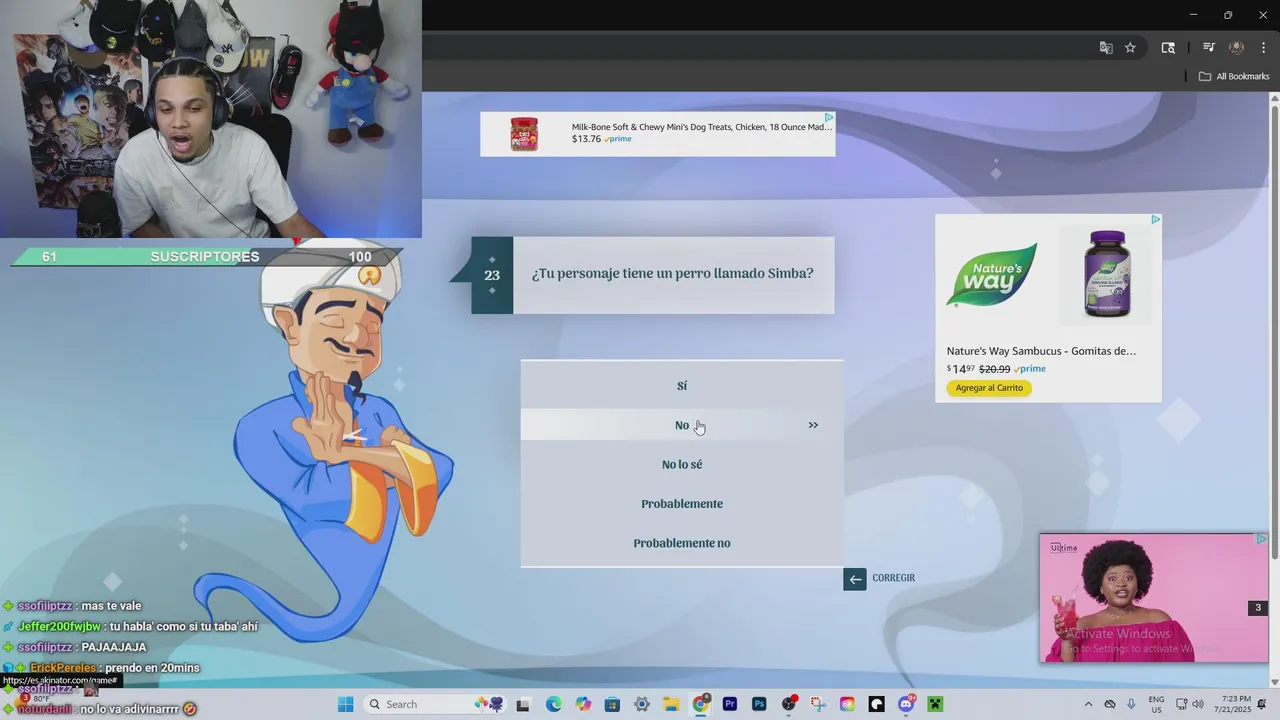Open the black-and-white app icon on taskbar
Image resolution: width=1280 pixels, height=720 pixels.
[x=877, y=704]
